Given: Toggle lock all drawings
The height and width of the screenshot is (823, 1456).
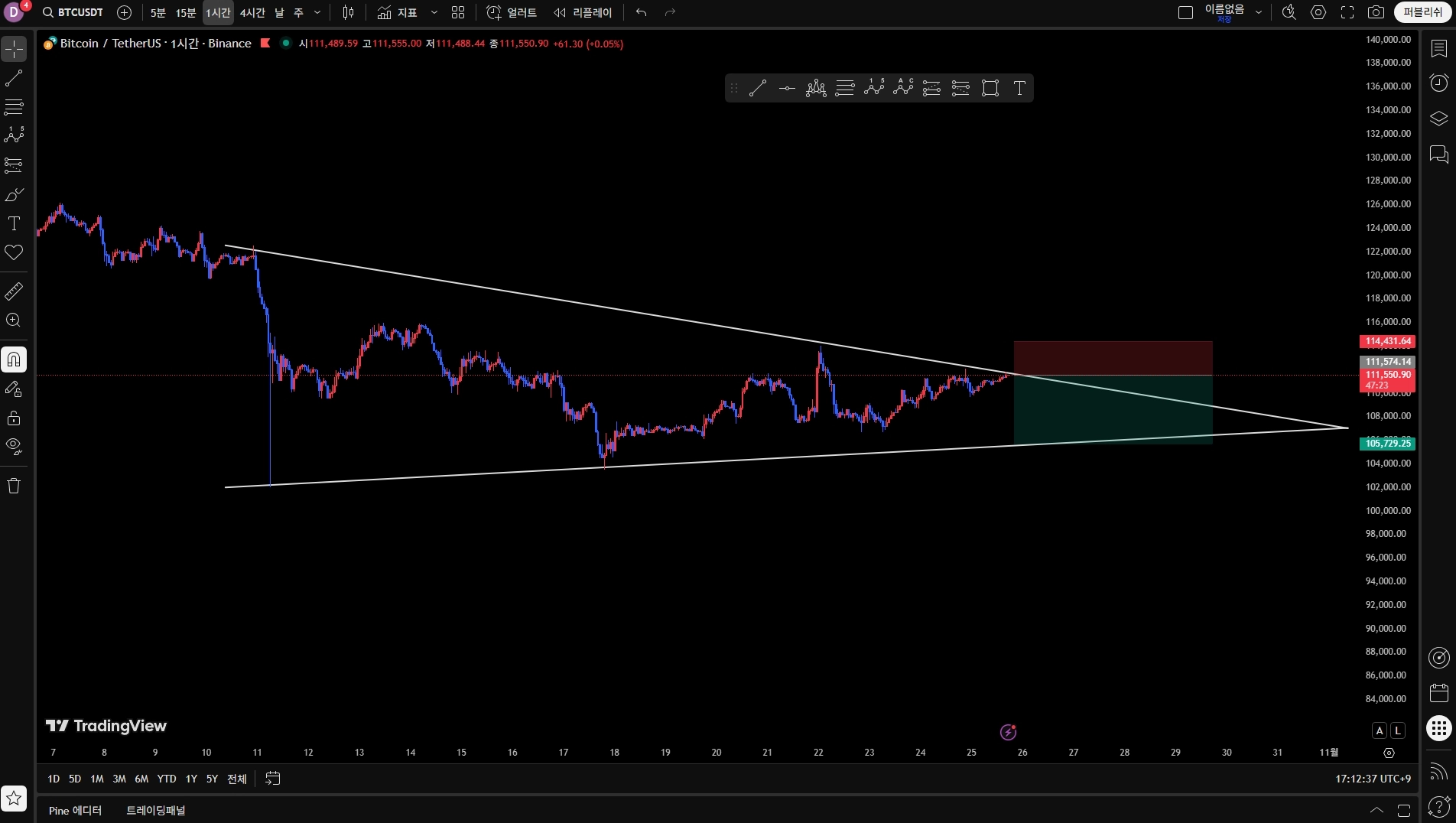Looking at the screenshot, I should [14, 418].
